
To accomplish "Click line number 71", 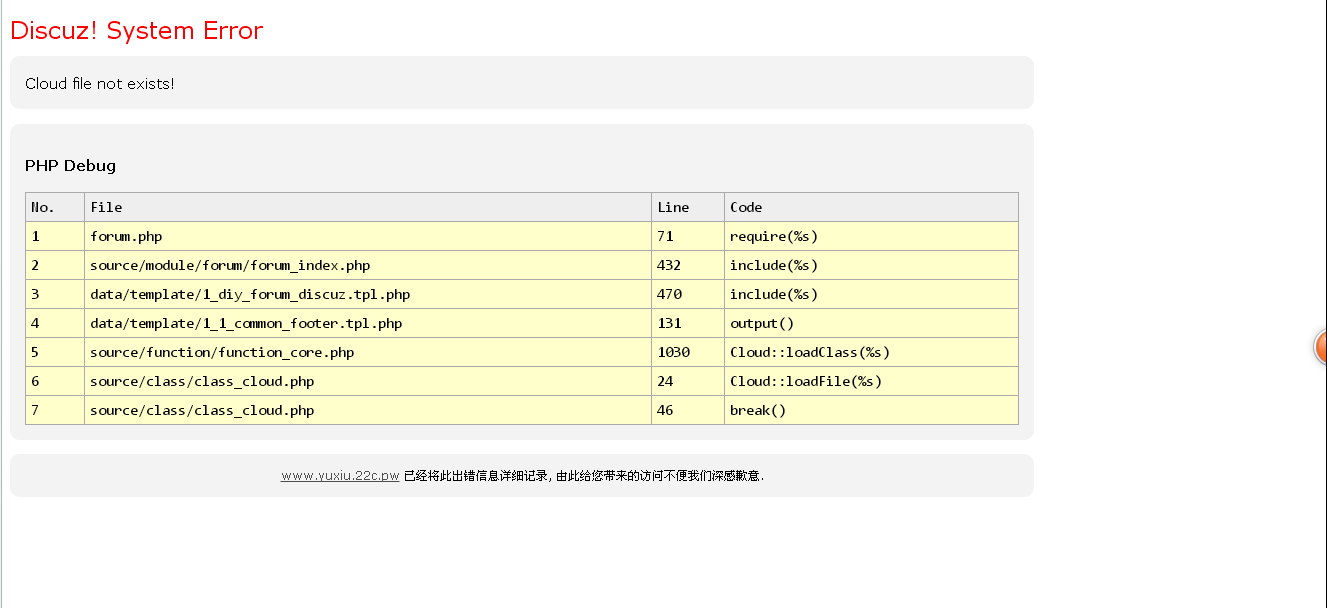I will click(x=688, y=236).
